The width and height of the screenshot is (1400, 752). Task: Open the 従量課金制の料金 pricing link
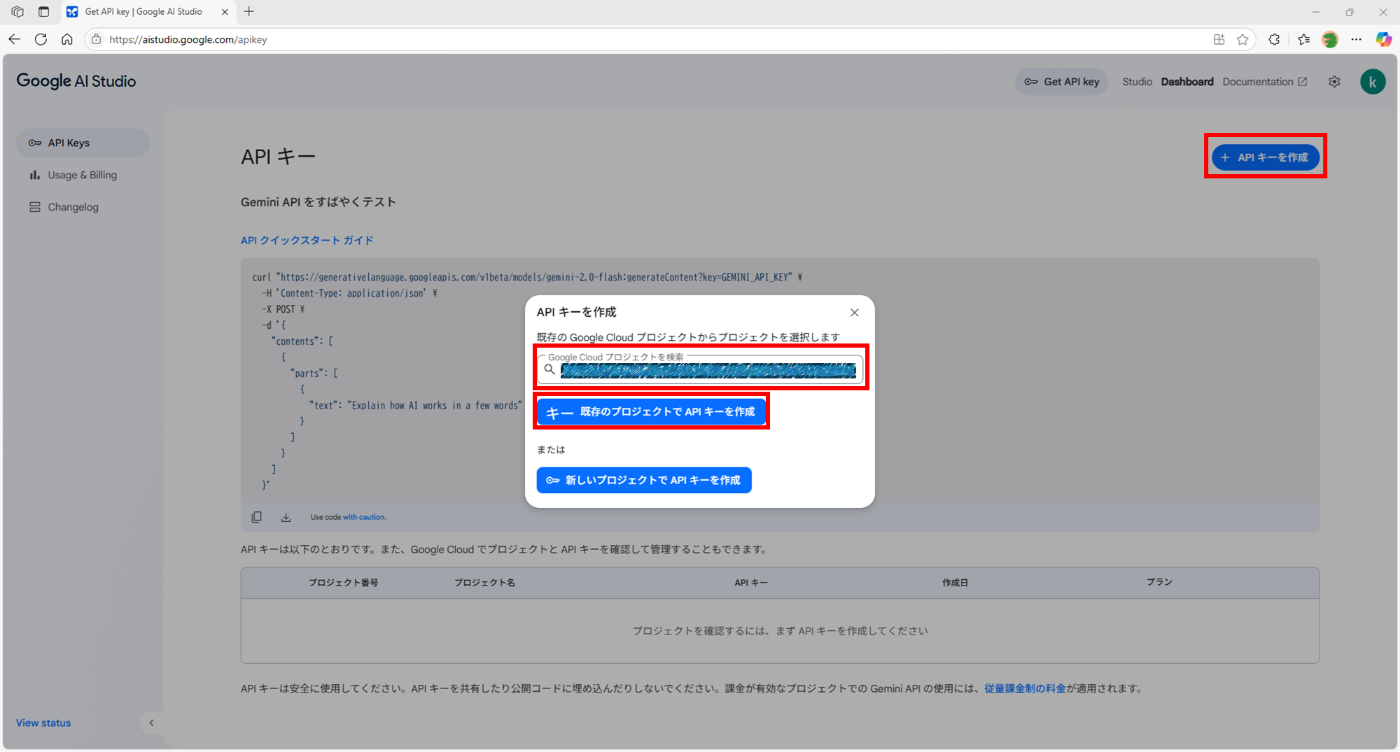[x=1025, y=689]
